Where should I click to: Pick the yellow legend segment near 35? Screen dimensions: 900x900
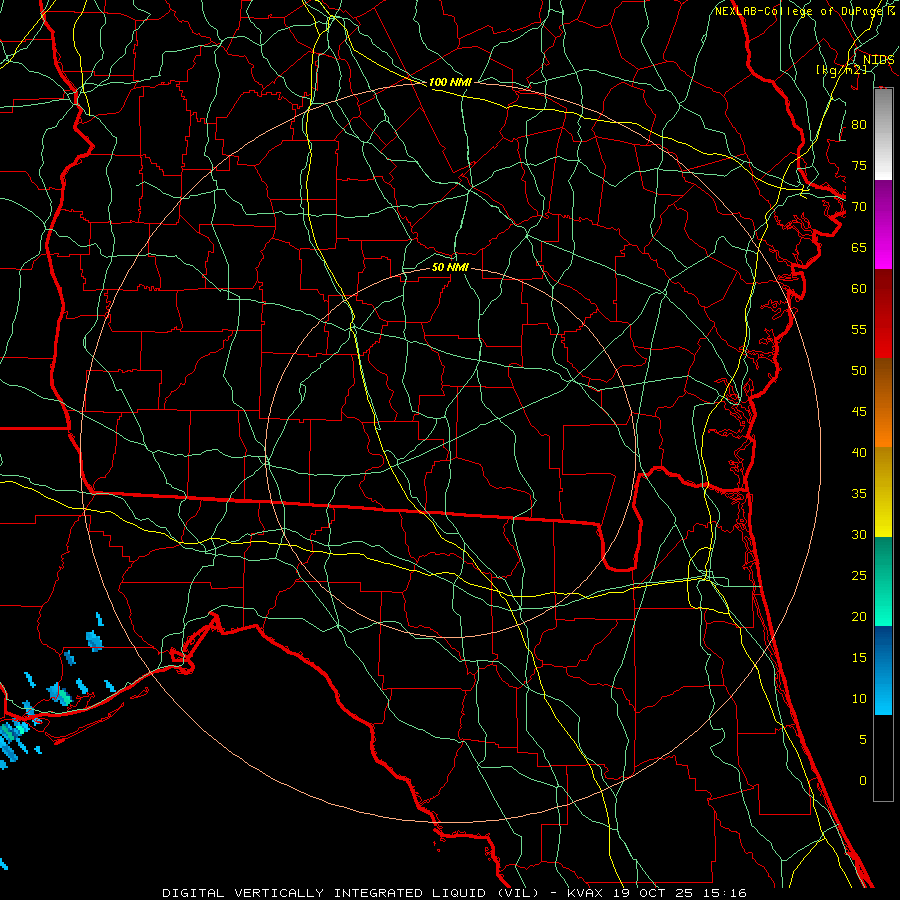click(883, 492)
